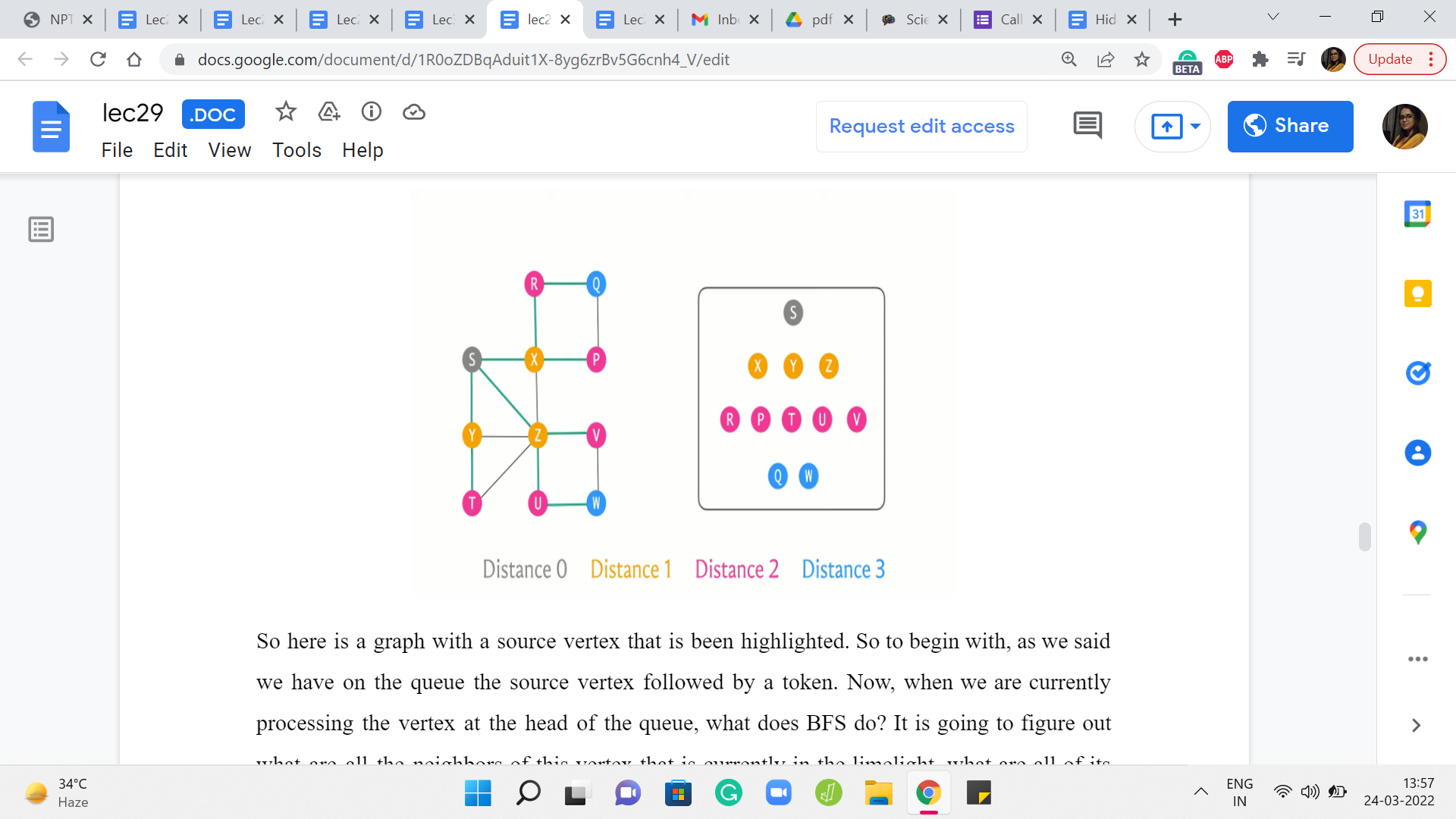Viewport: 1456px width, 819px height.
Task: Click the add to Drive icon
Action: pos(328,112)
